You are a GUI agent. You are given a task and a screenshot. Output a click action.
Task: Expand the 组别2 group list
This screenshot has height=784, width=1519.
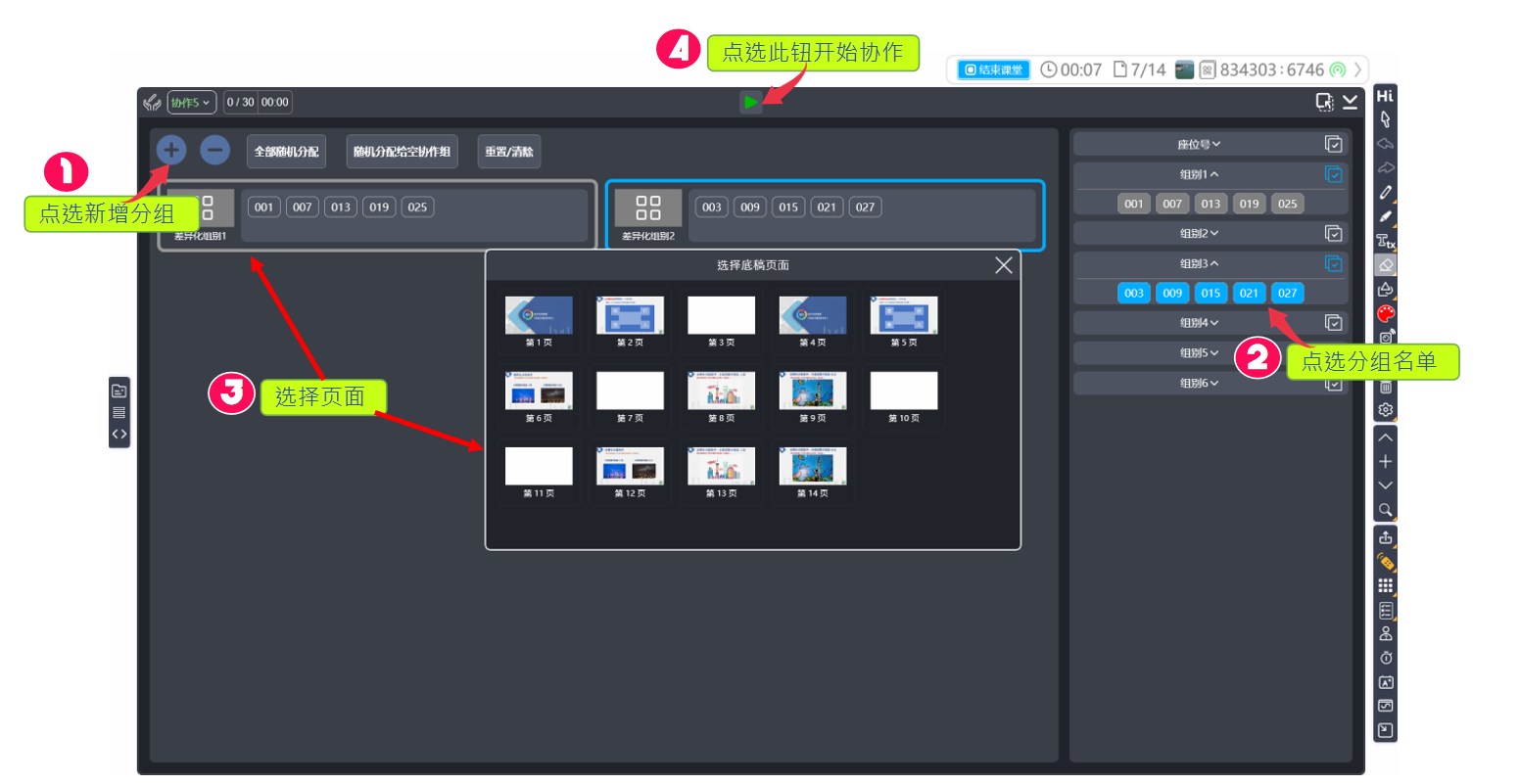click(1199, 233)
